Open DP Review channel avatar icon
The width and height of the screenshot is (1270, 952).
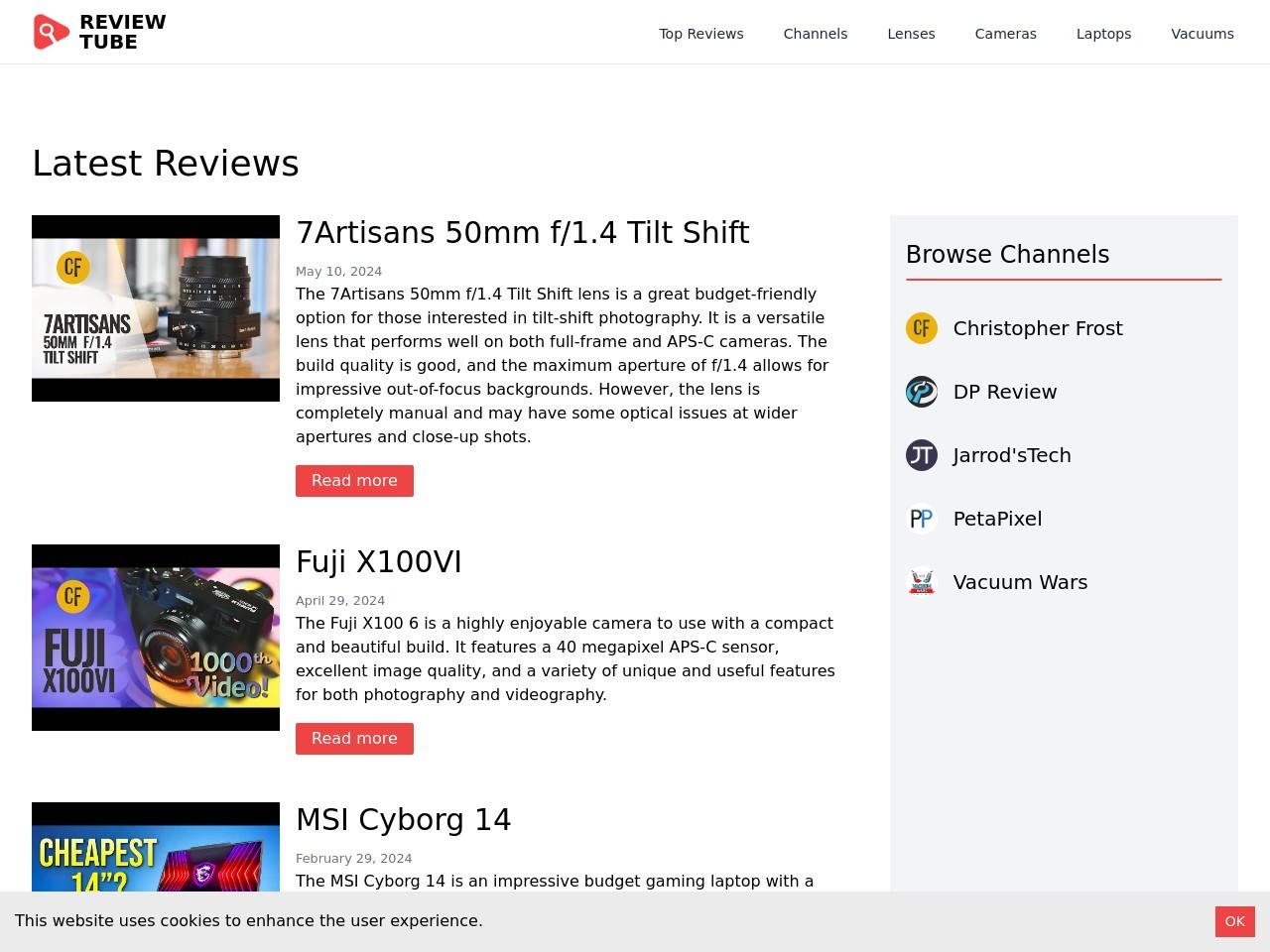click(x=922, y=392)
